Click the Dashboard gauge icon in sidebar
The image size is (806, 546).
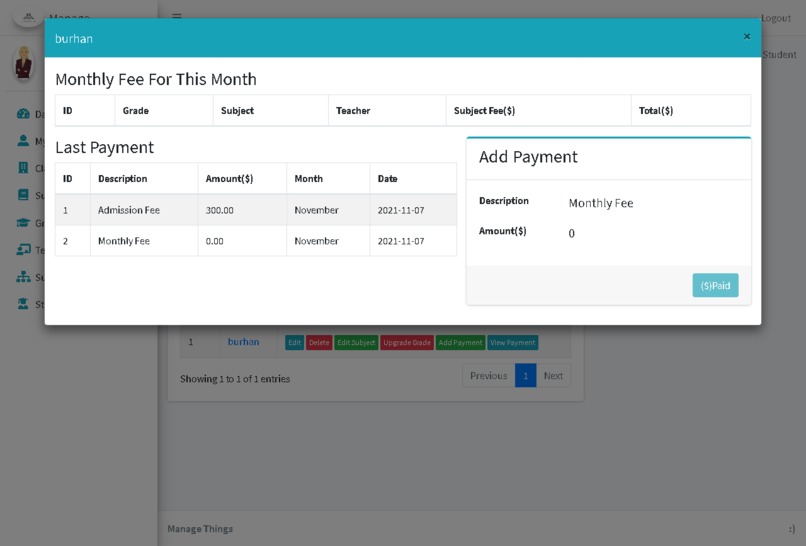pyautogui.click(x=23, y=114)
